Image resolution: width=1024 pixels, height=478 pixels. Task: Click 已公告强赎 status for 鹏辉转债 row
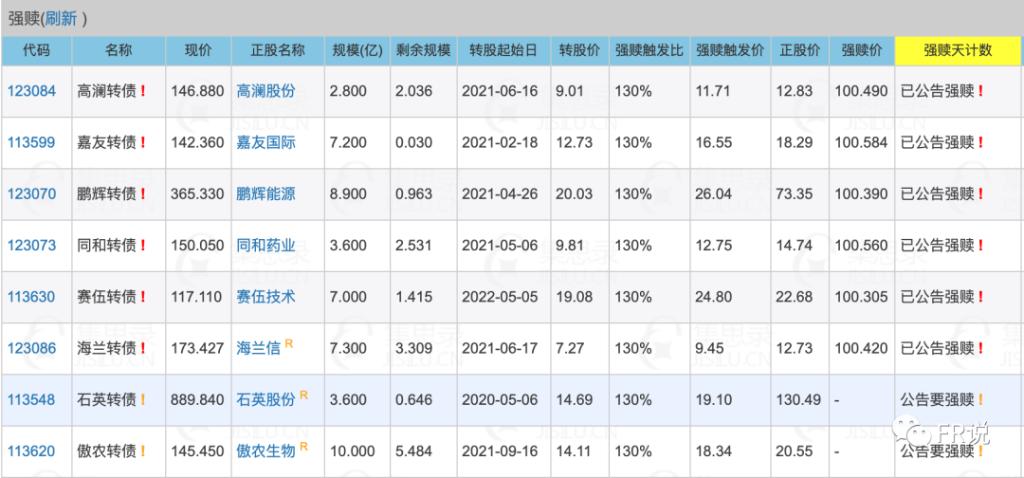936,194
